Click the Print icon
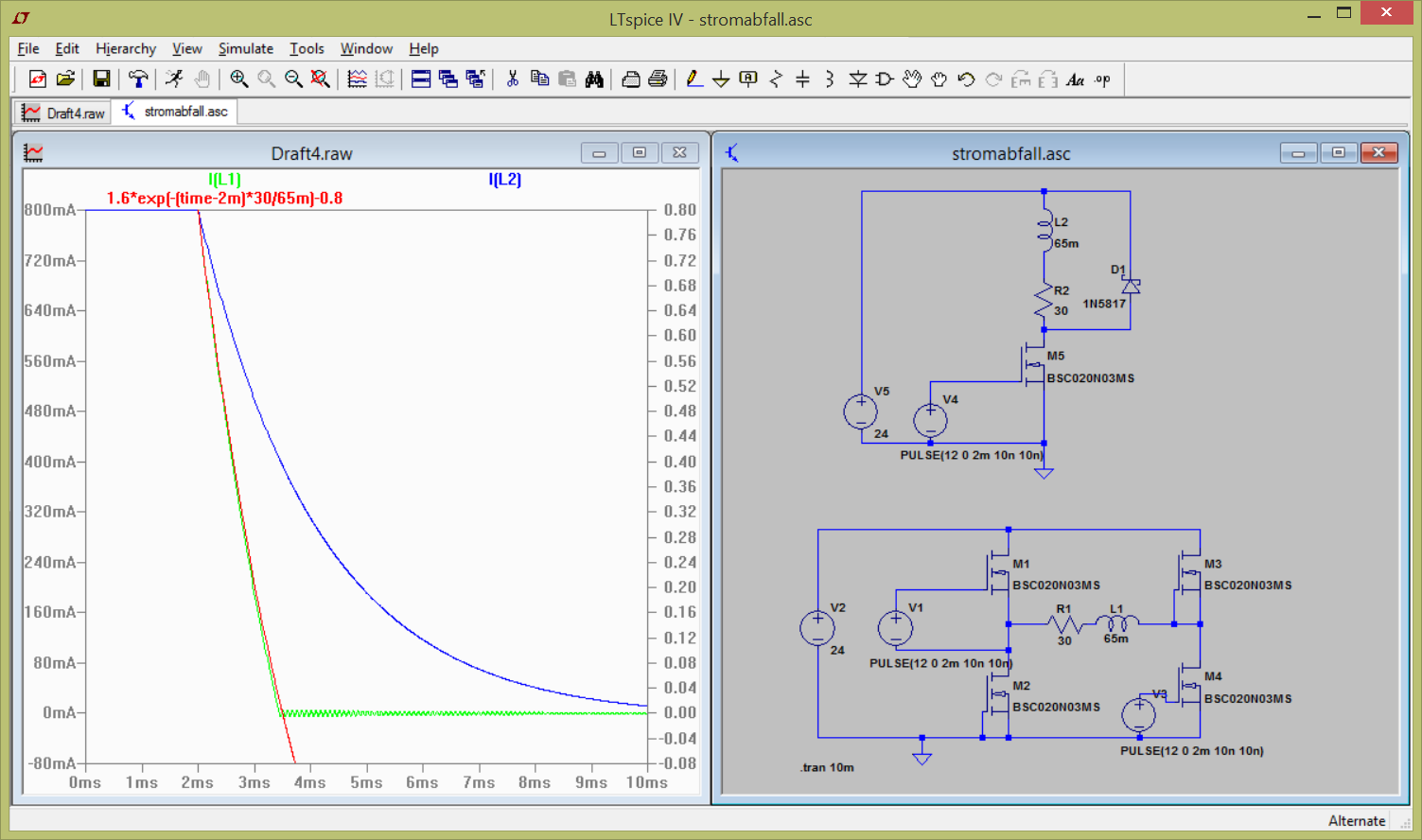The image size is (1422, 840). [x=658, y=79]
